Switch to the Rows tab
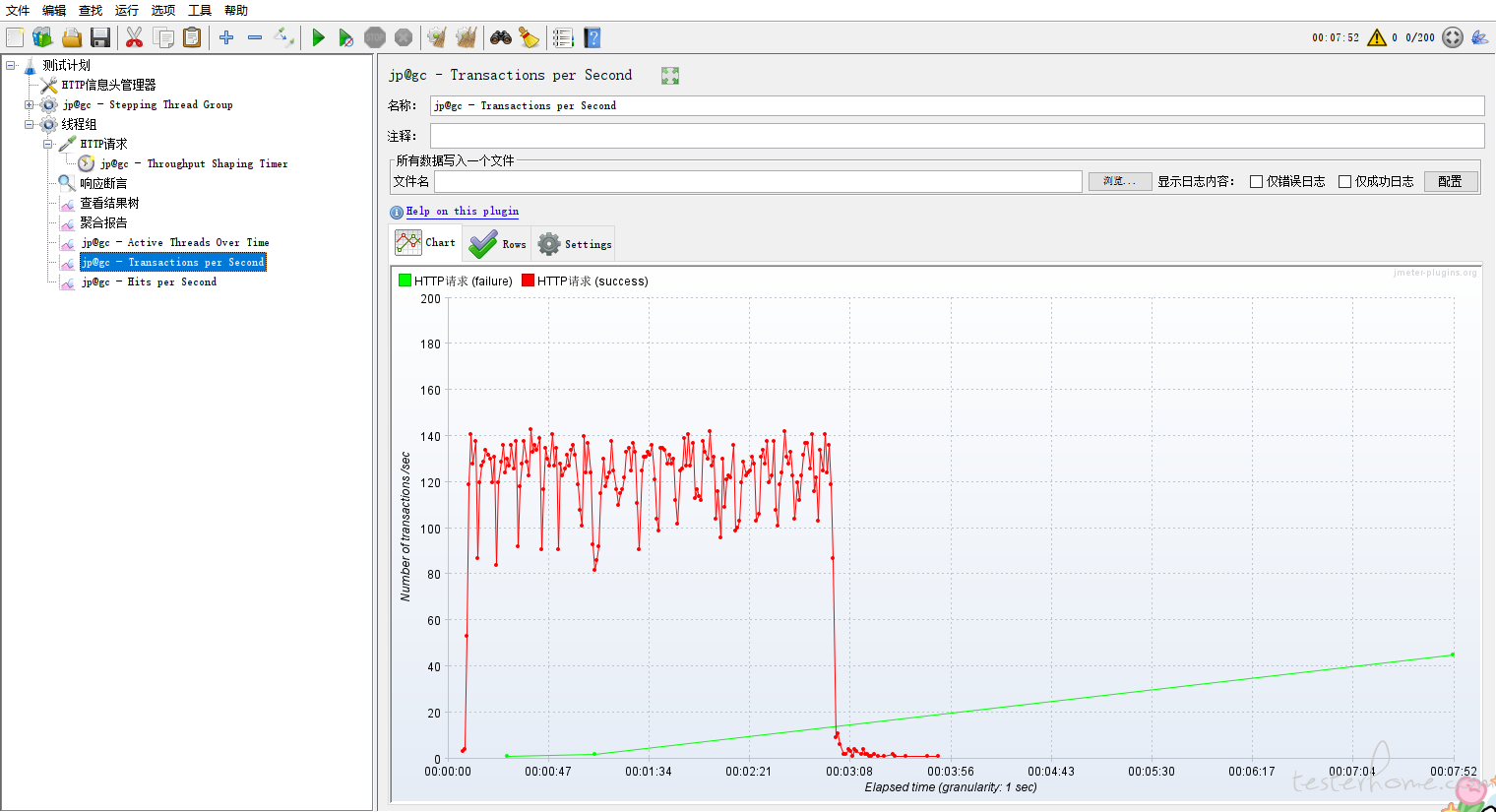 click(x=497, y=244)
